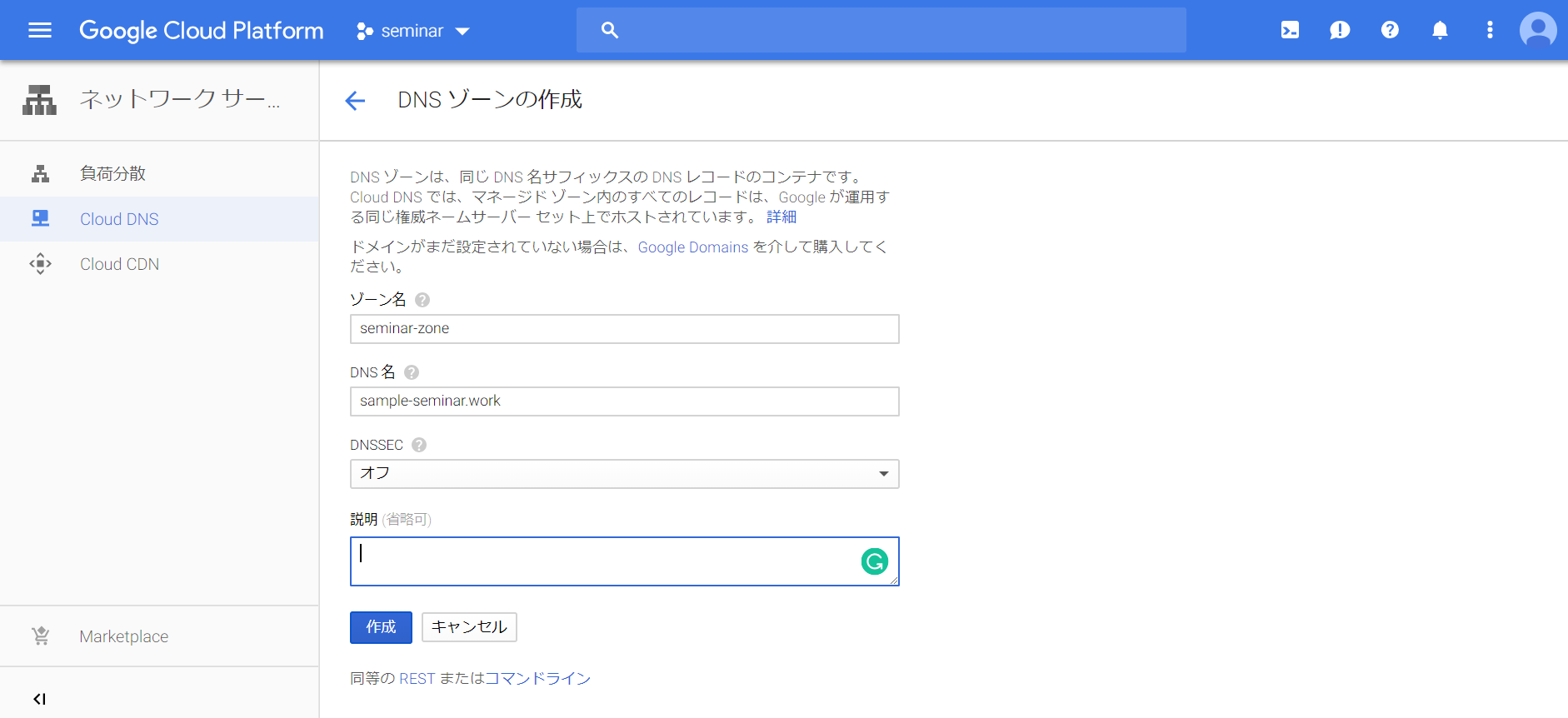
Task: Click the 説明 description text area
Action: pyautogui.click(x=625, y=561)
